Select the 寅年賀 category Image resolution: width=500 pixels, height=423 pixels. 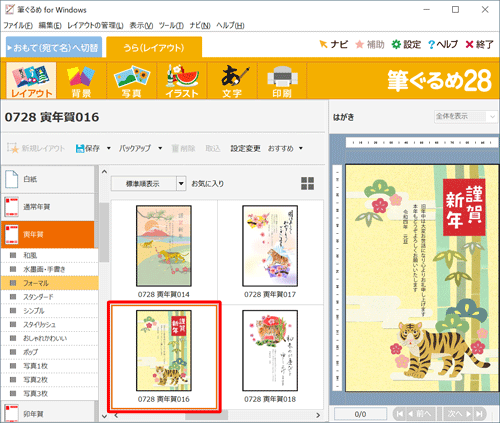point(48,234)
